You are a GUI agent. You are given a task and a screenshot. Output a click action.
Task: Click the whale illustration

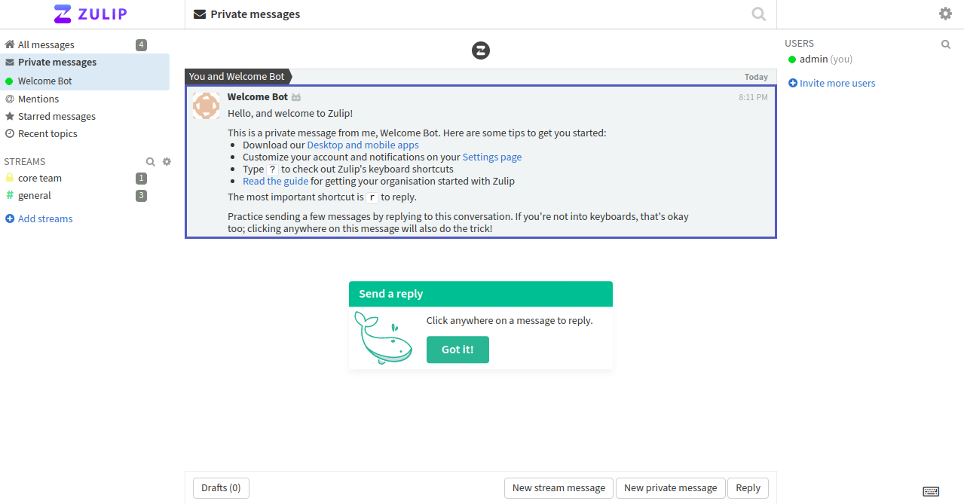click(384, 338)
